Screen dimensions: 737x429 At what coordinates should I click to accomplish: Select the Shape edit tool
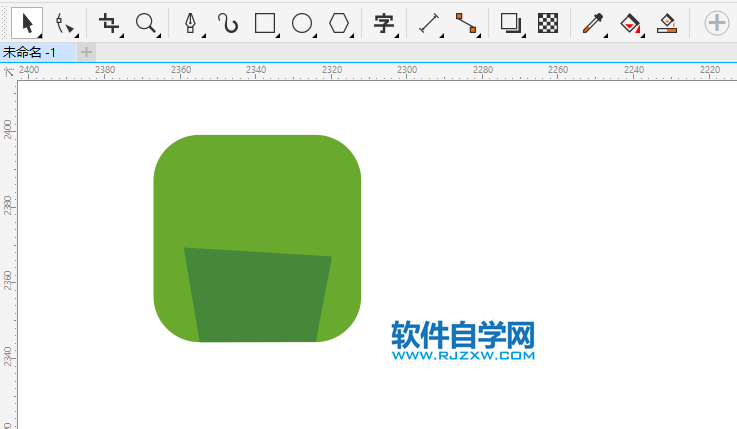tap(64, 23)
